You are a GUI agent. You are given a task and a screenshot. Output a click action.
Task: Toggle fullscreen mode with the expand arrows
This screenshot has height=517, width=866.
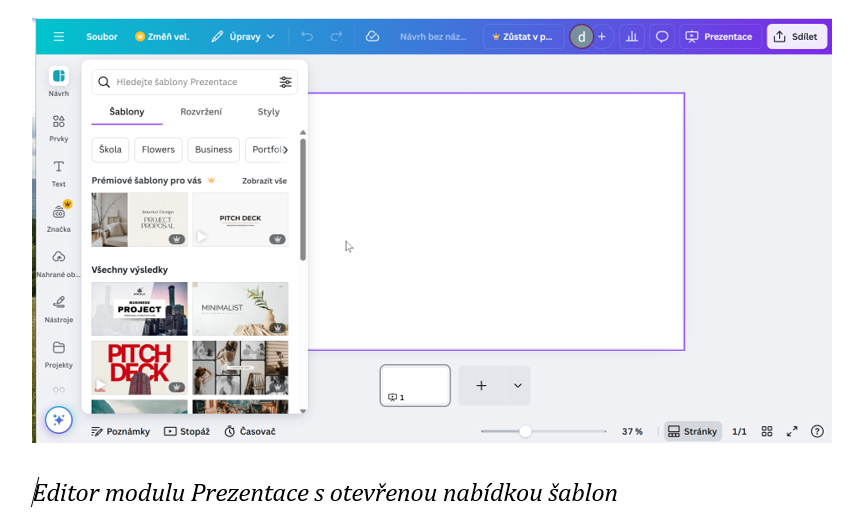pyautogui.click(x=792, y=432)
